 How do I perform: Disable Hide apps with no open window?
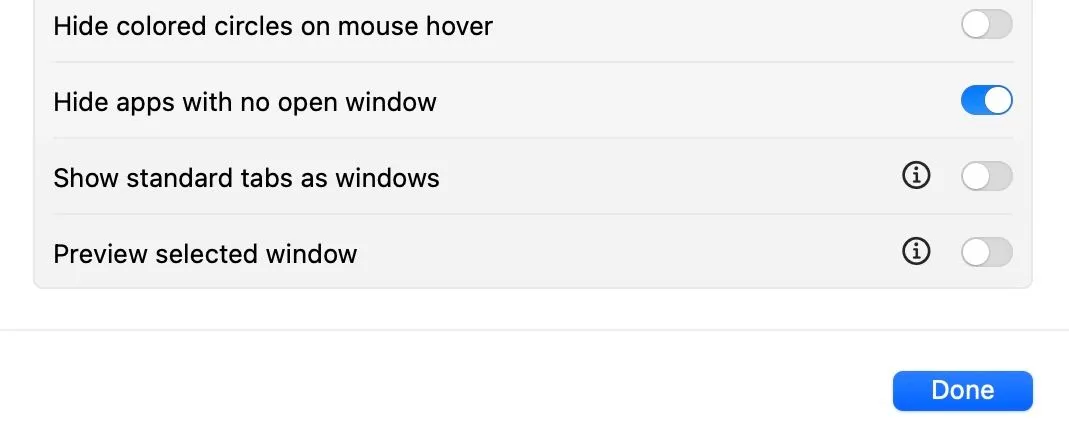tap(986, 101)
